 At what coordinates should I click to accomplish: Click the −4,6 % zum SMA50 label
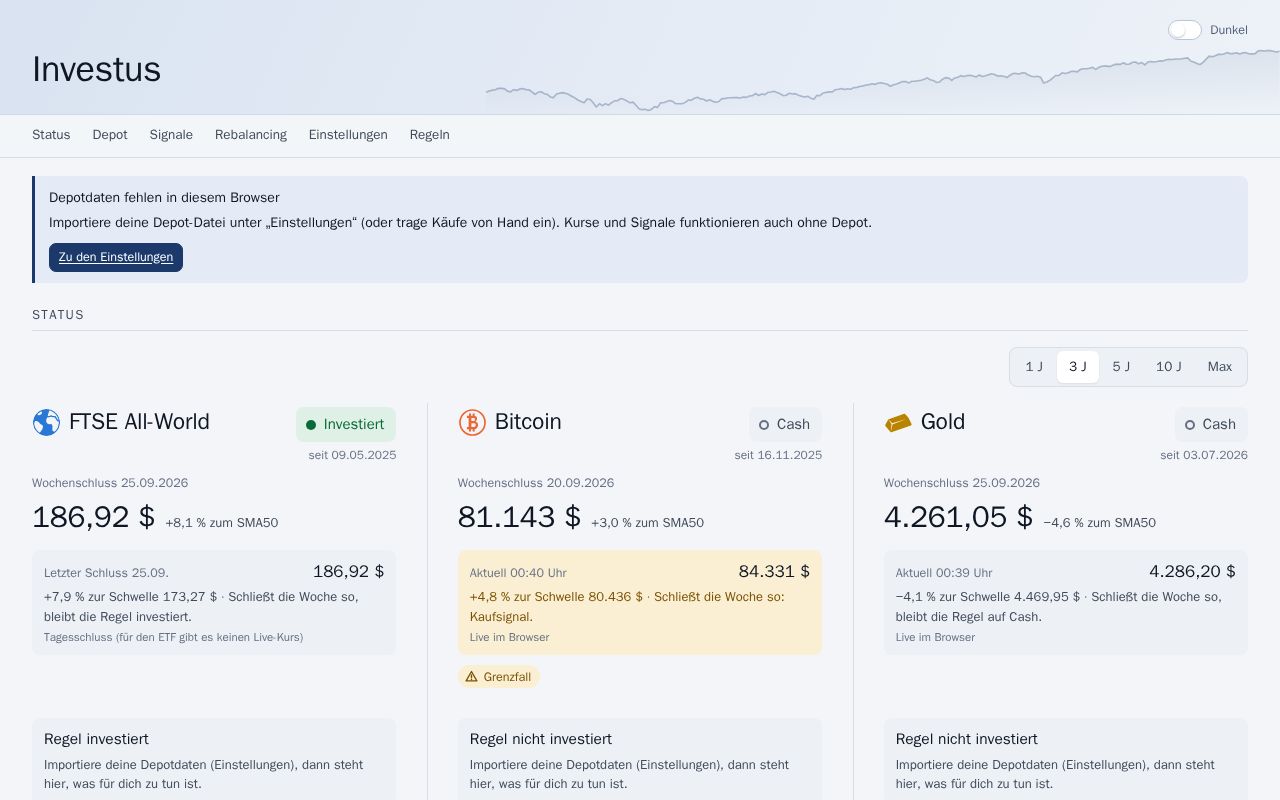click(1099, 523)
